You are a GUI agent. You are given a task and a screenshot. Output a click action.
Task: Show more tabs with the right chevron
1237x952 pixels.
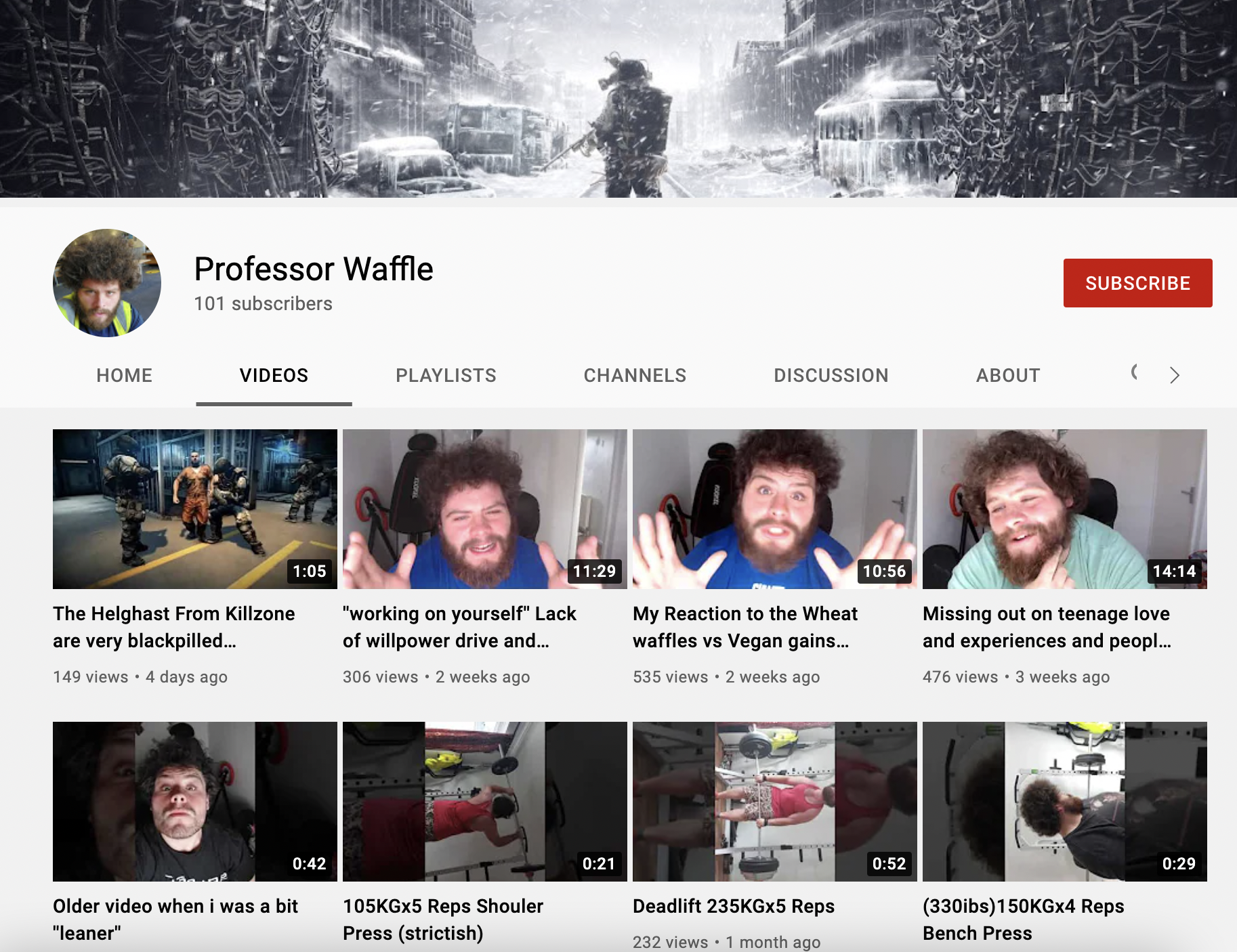[1175, 375]
